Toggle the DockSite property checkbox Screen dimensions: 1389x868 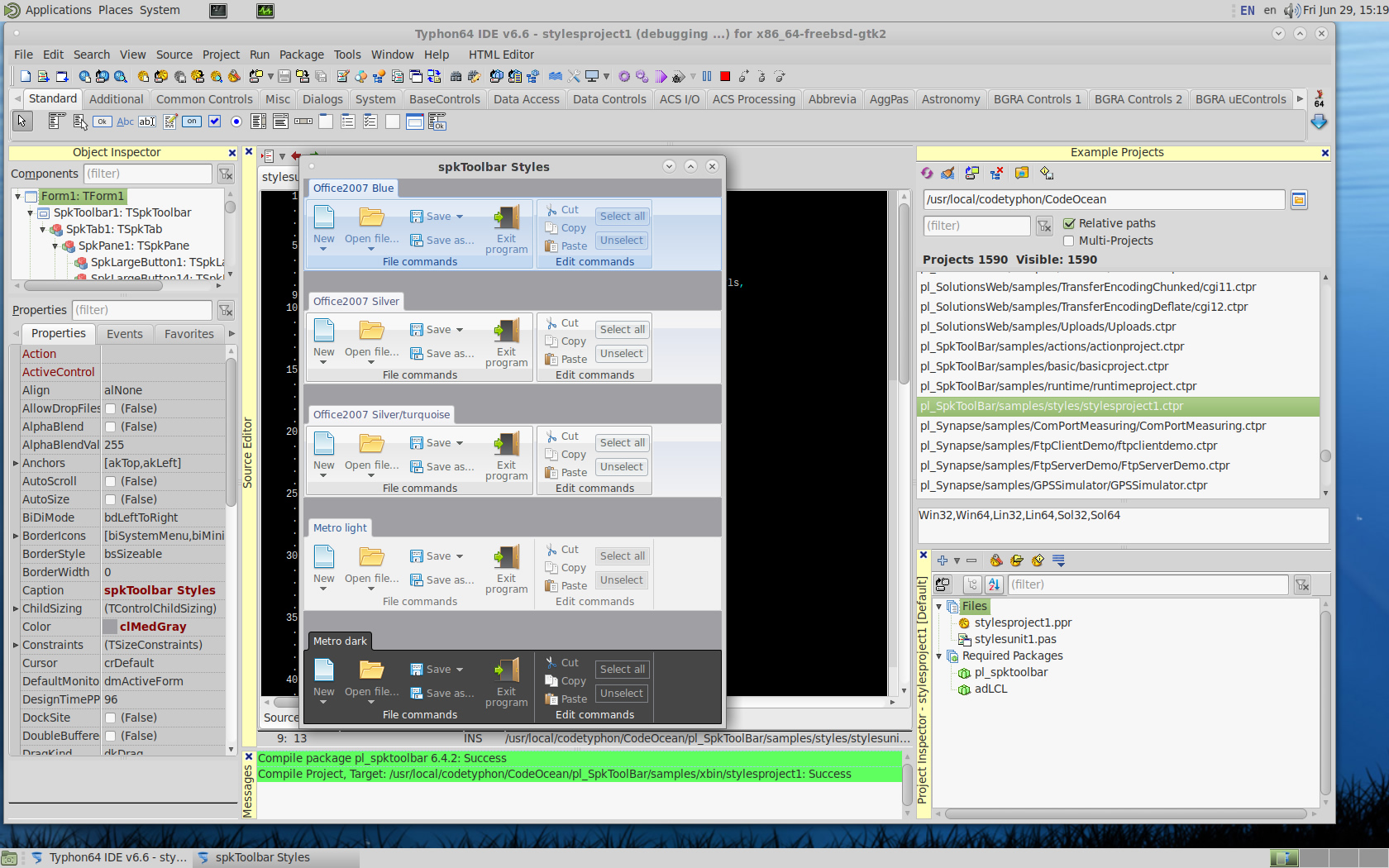click(110, 718)
